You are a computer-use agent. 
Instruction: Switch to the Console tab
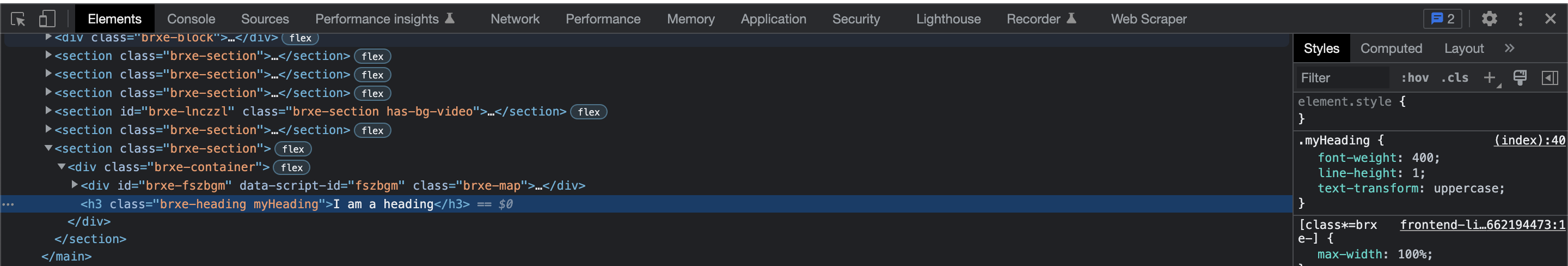191,19
